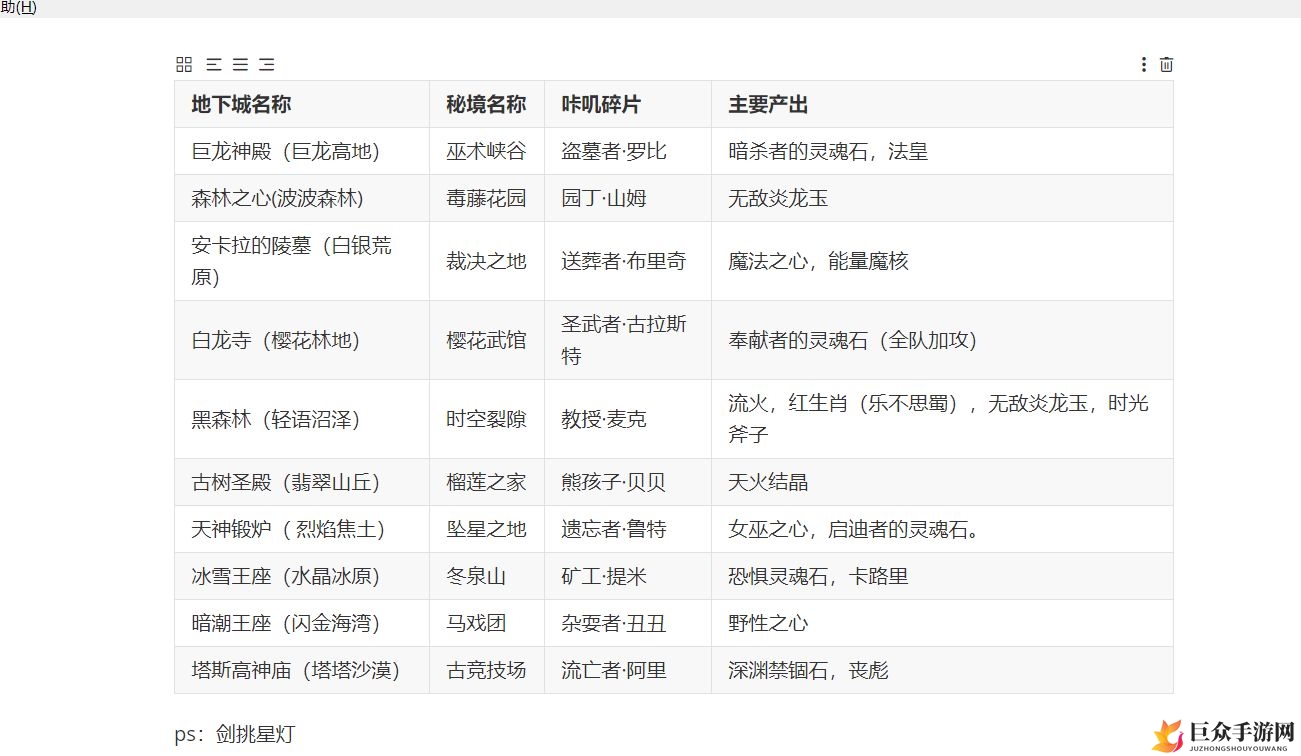Click the cell starting with 流火，红生肖

(x=942, y=419)
